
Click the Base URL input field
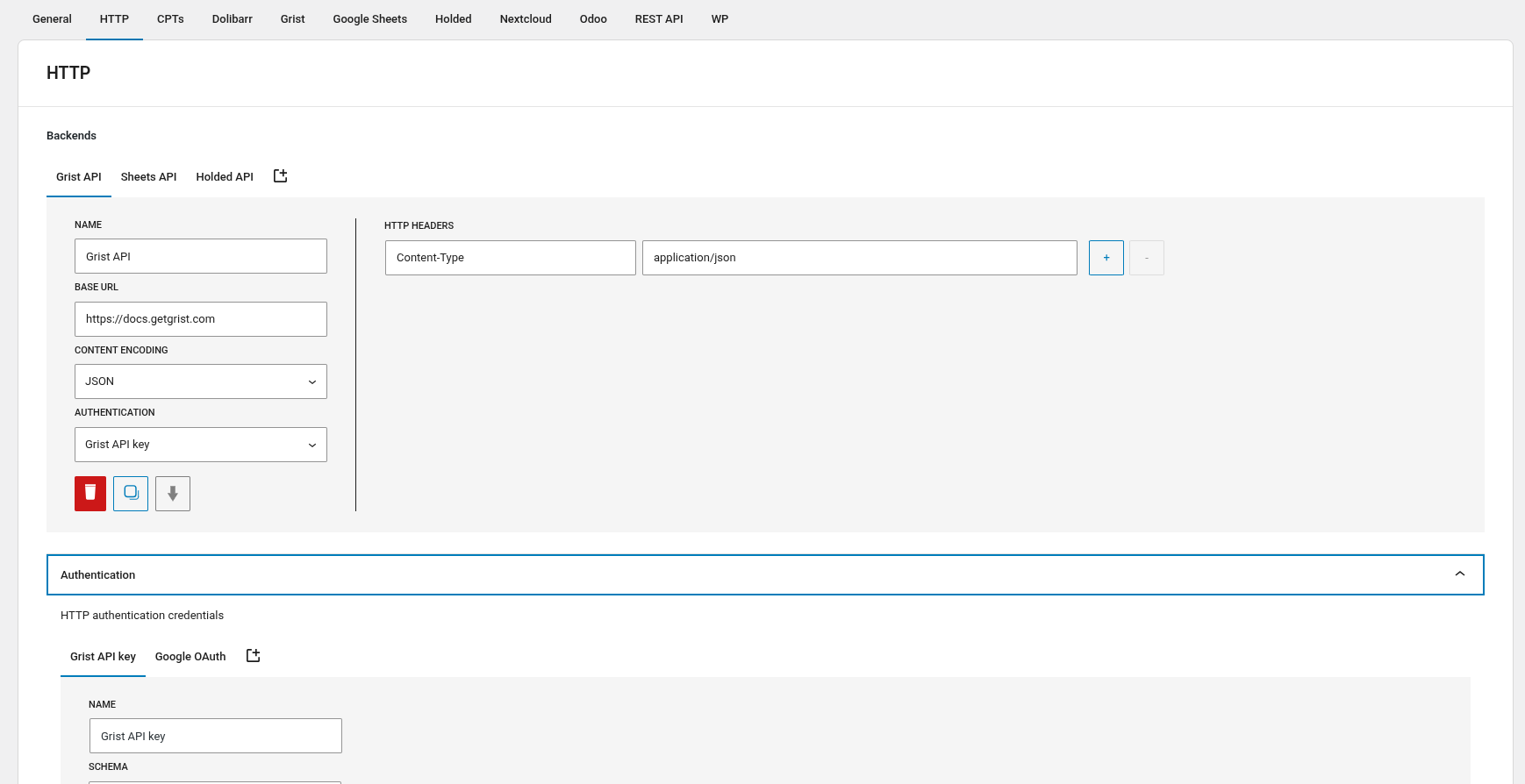coord(201,319)
